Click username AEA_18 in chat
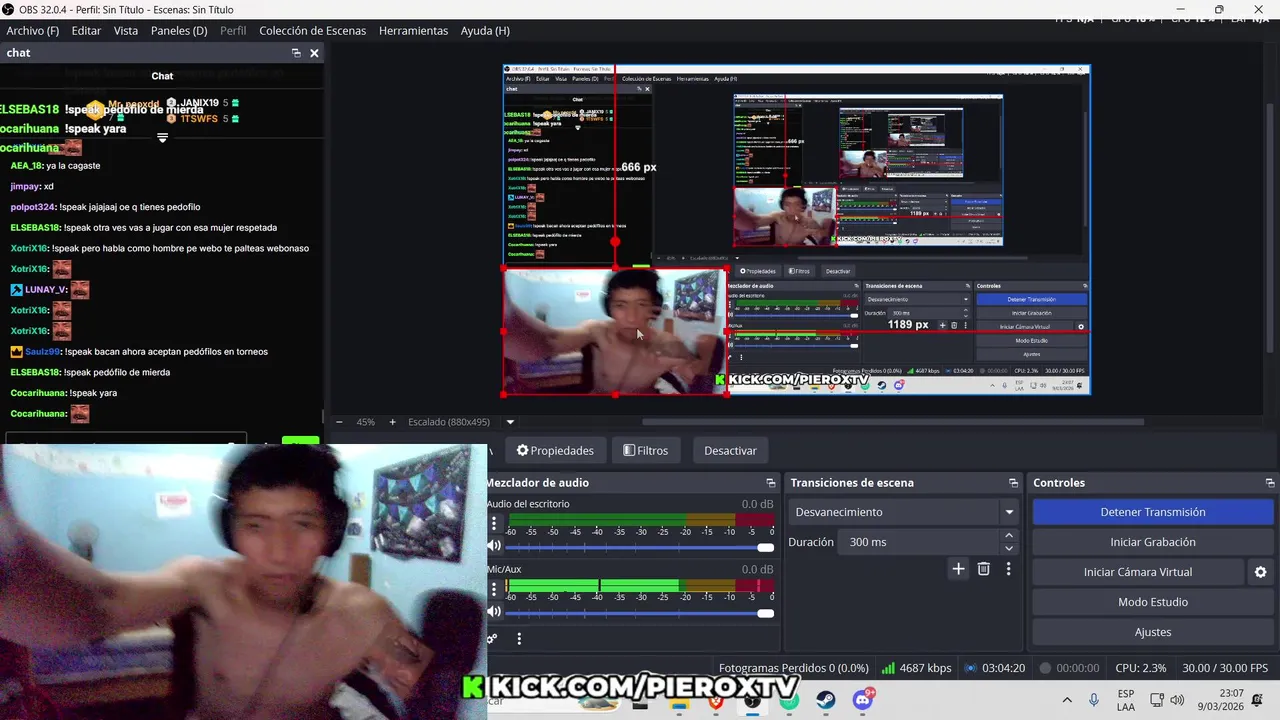 click(x=26, y=166)
